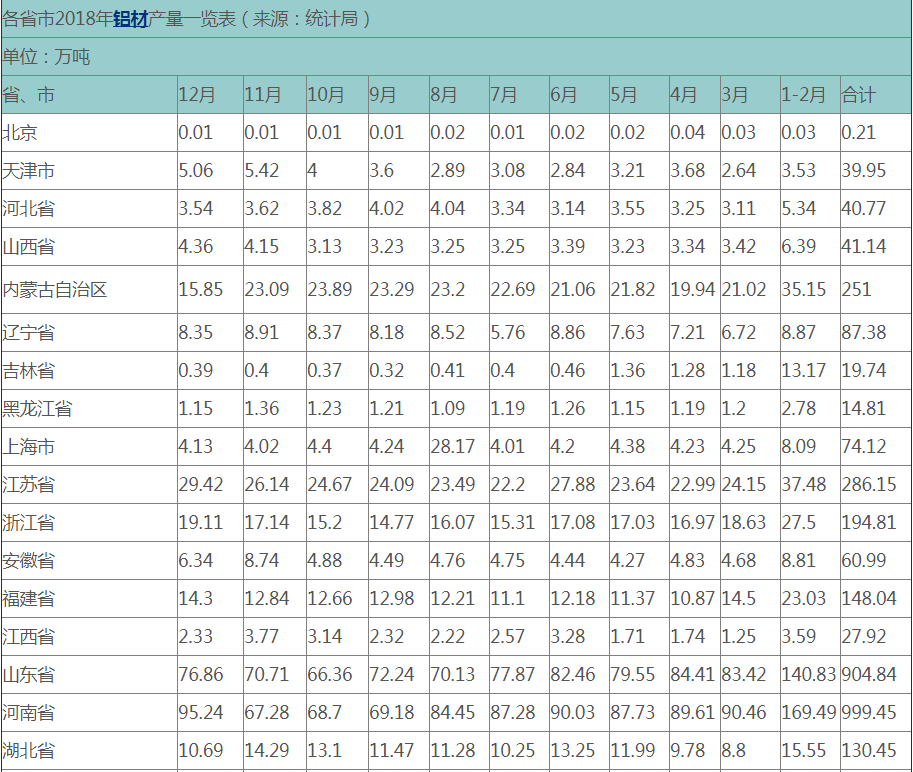The height and width of the screenshot is (772, 913).
Task: Select the 省、市 header cell
Action: (29, 95)
